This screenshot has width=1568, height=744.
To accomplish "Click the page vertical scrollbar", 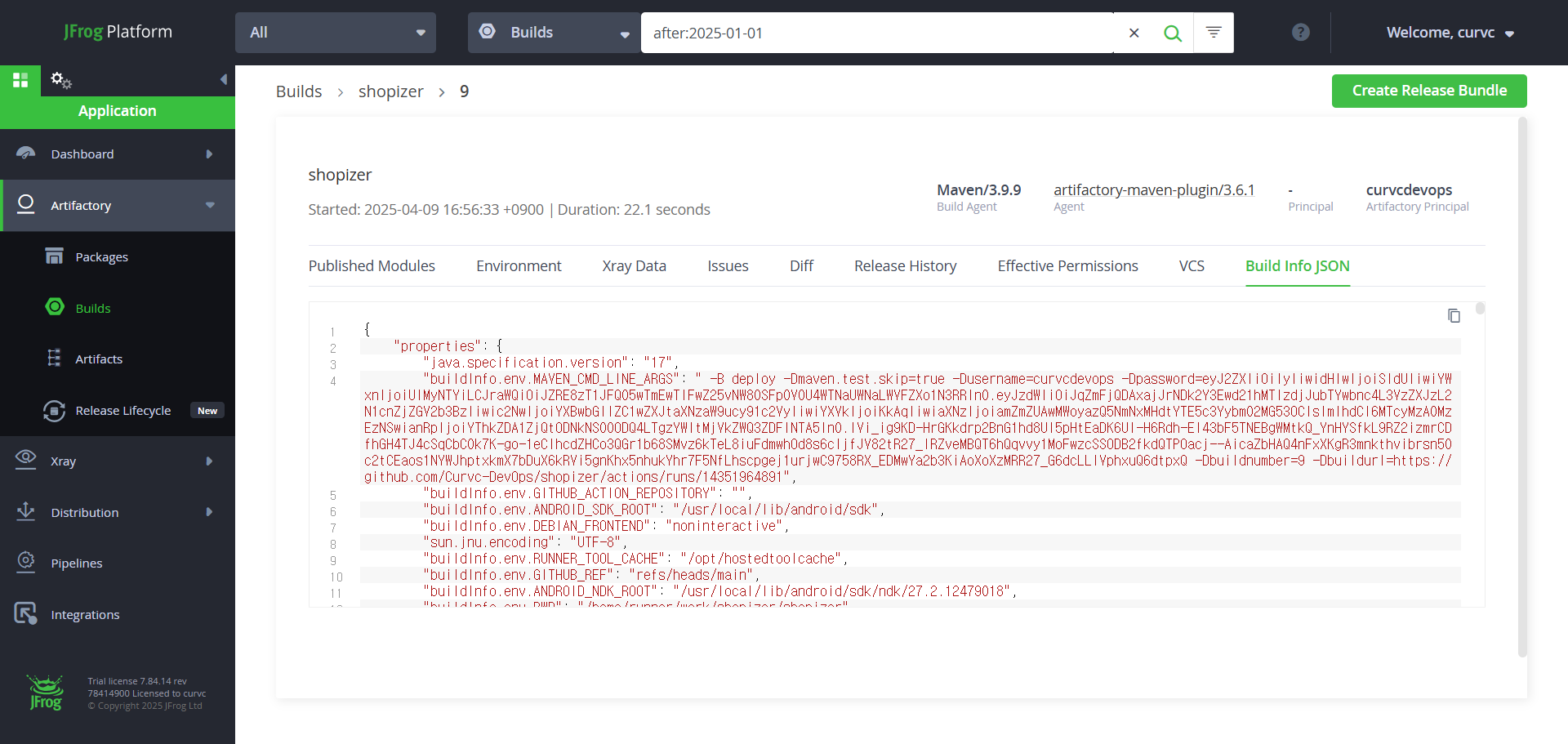I will tap(1522, 387).
